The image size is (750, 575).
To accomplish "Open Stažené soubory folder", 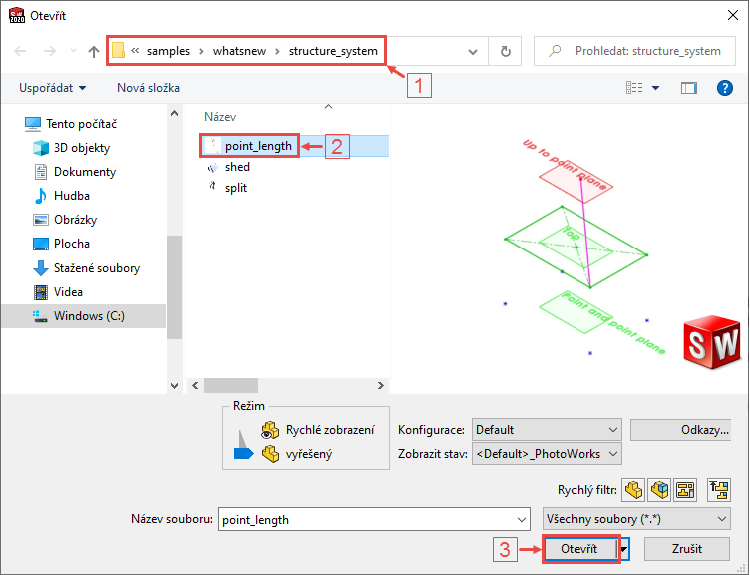I will 86,267.
